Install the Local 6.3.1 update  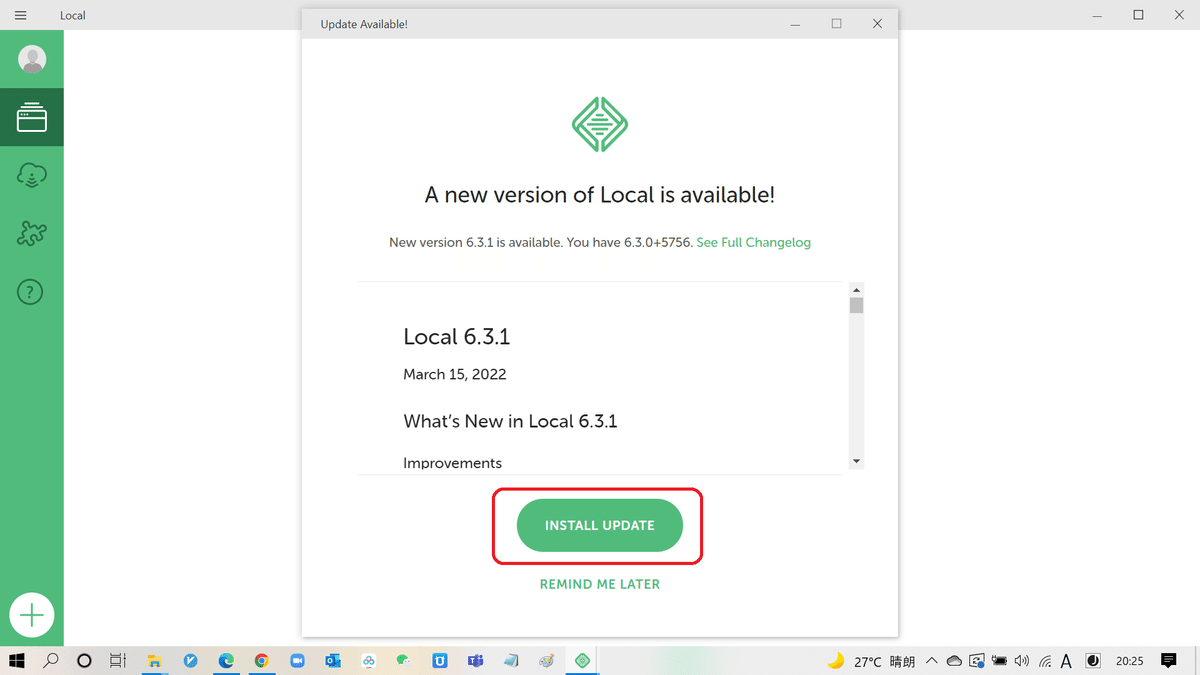click(600, 526)
